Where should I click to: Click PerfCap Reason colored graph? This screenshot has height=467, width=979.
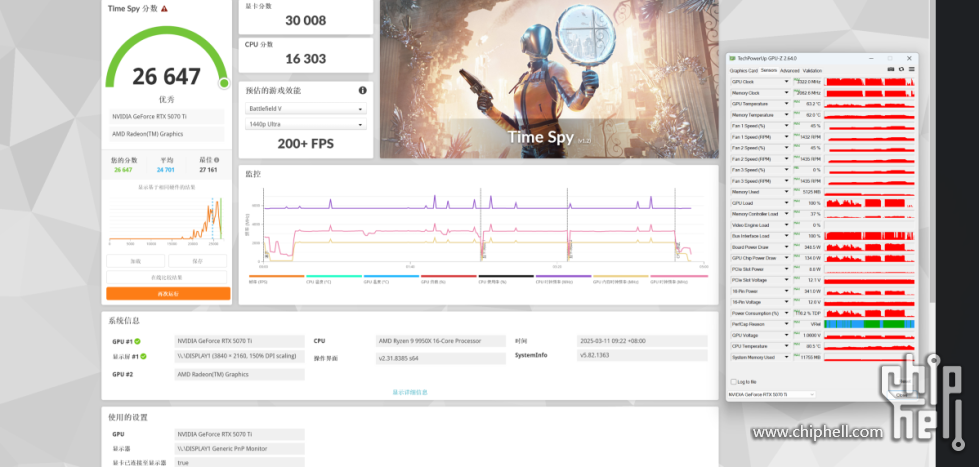tap(870, 324)
